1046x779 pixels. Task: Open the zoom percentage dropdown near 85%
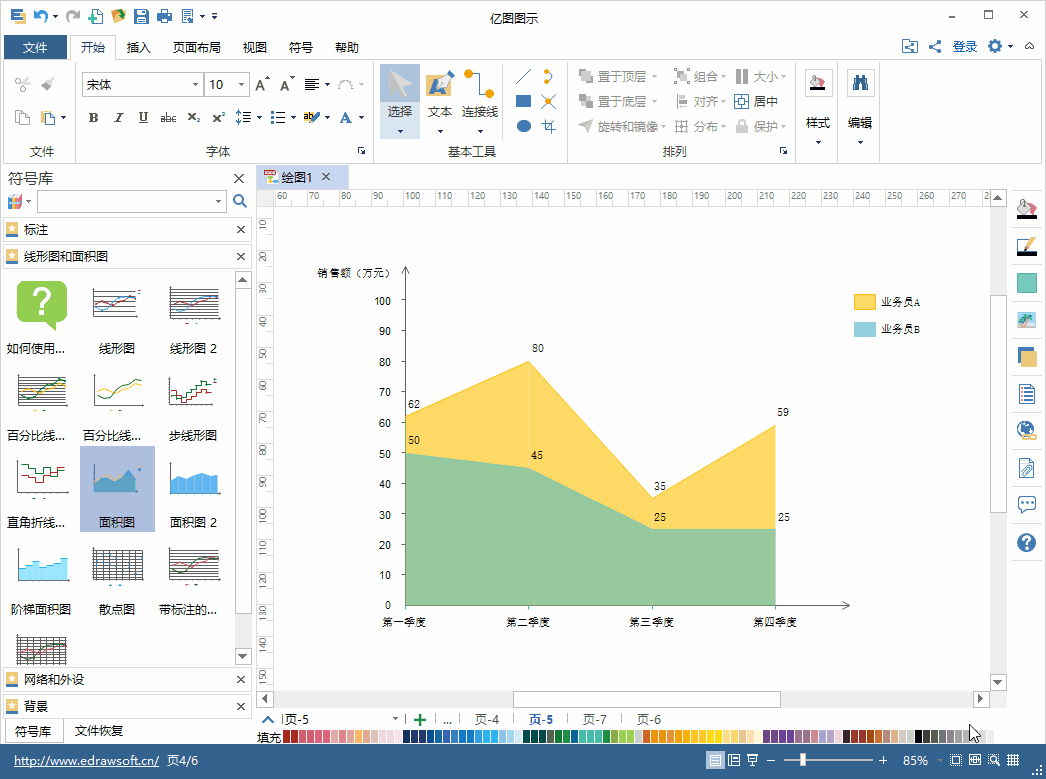(x=939, y=760)
